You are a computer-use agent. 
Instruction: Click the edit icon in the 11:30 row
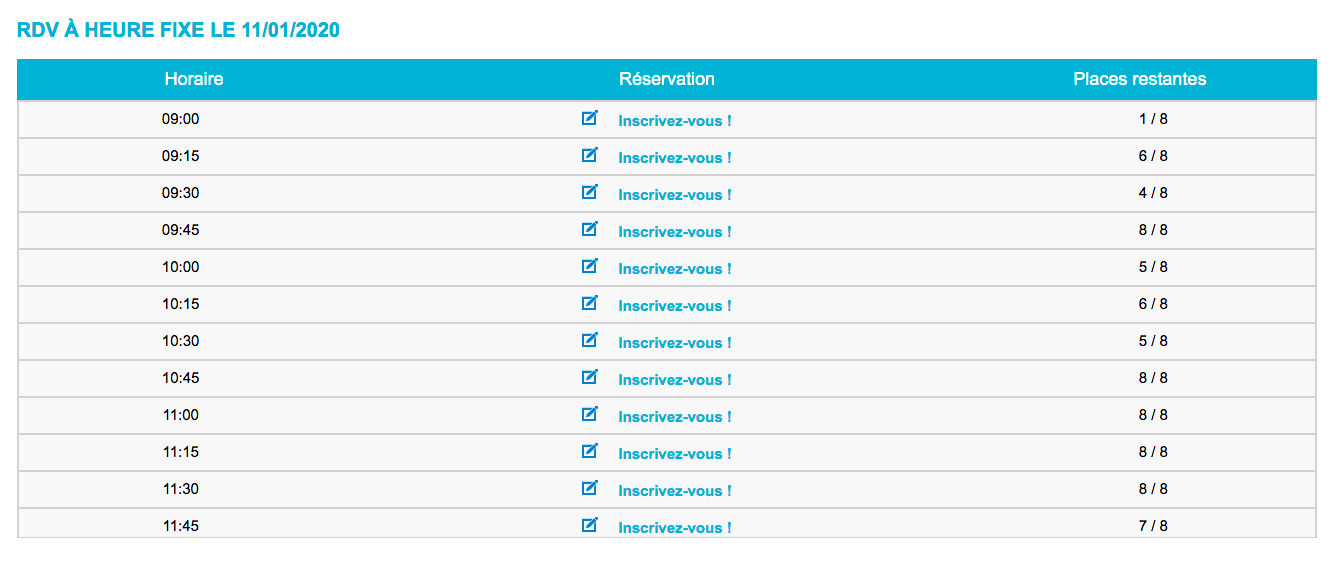(590, 488)
